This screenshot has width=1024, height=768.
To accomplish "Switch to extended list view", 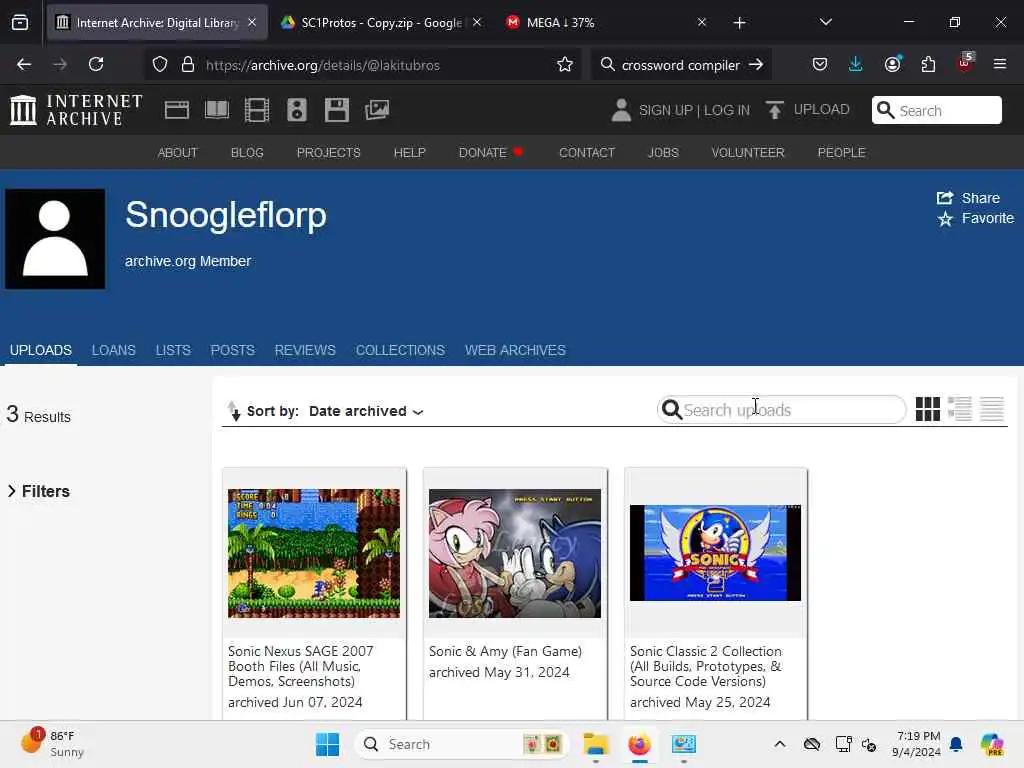I will click(x=960, y=409).
